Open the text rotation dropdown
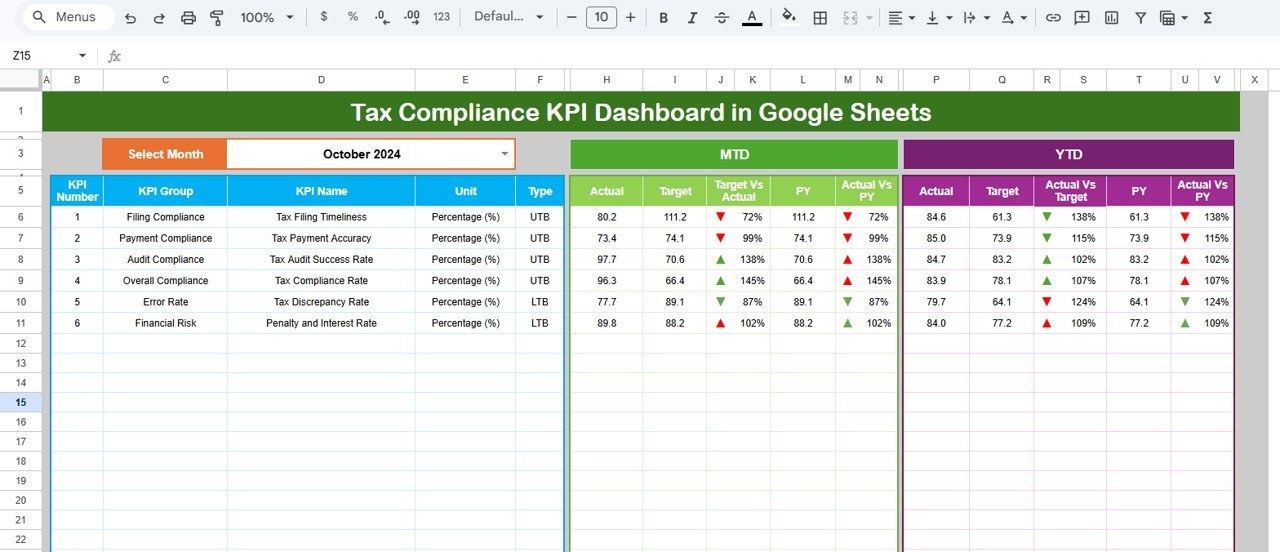Image resolution: width=1280 pixels, height=552 pixels. point(1013,17)
